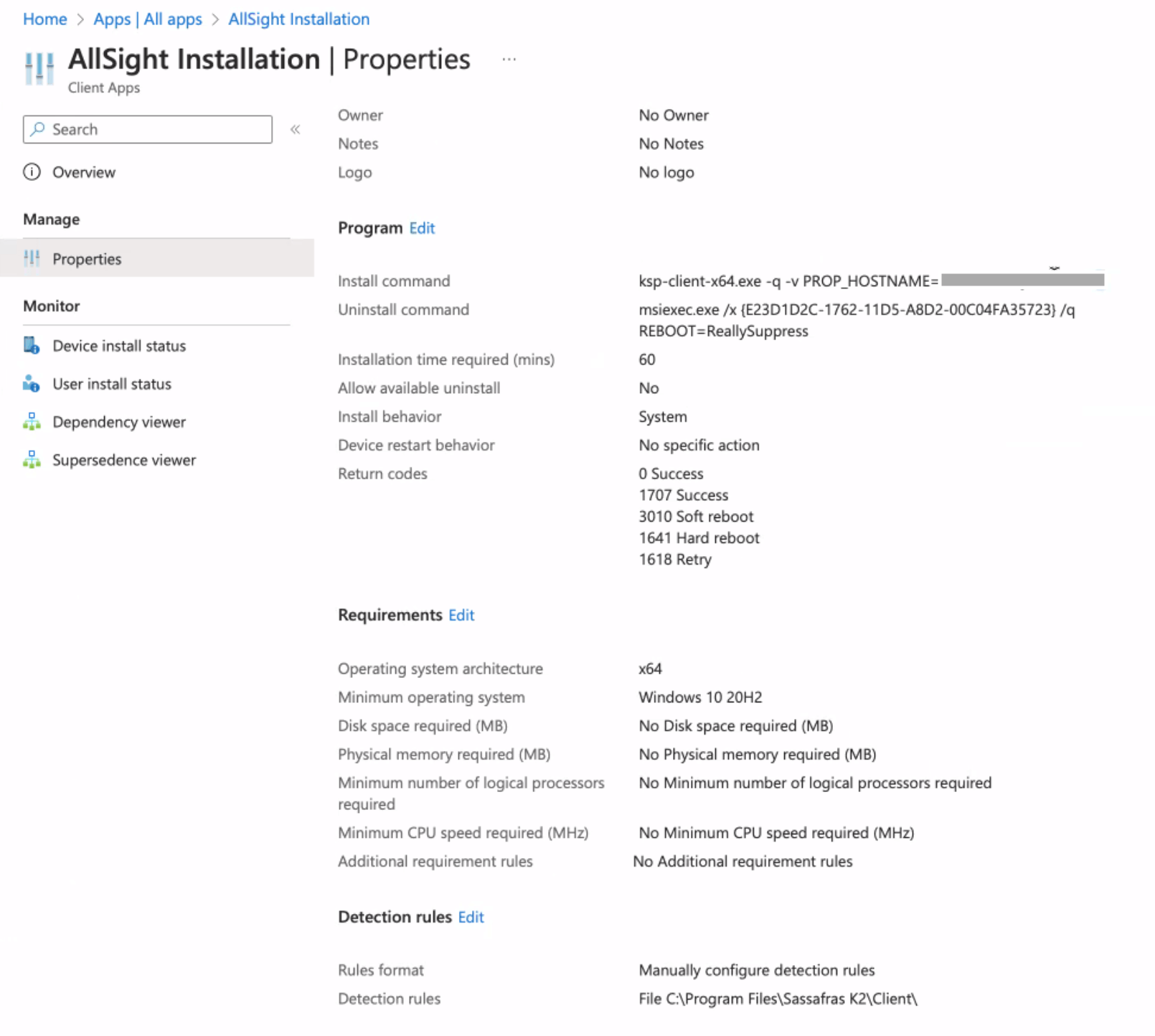Open the ellipsis more options menu

click(x=509, y=60)
